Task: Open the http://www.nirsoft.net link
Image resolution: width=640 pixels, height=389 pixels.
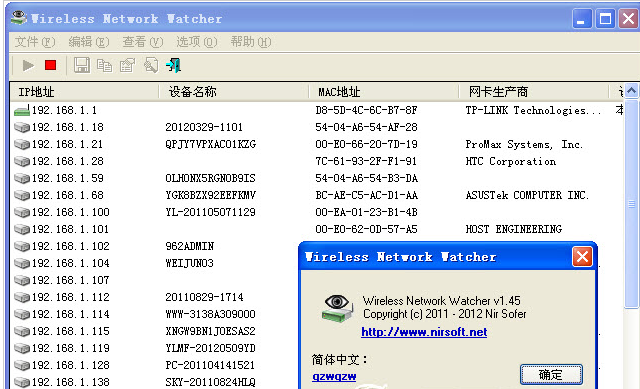Action: [x=424, y=332]
